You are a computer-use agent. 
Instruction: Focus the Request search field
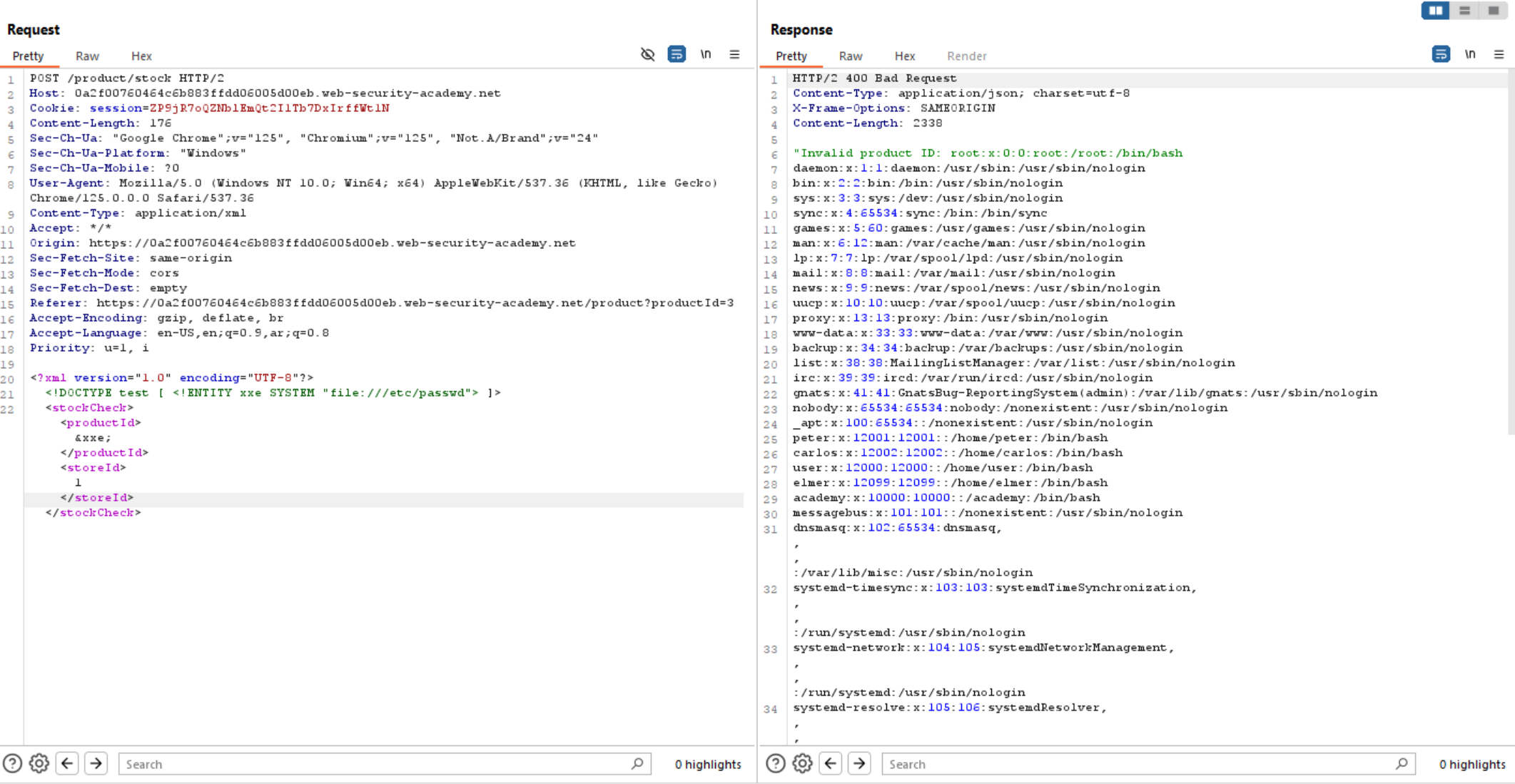click(x=385, y=763)
